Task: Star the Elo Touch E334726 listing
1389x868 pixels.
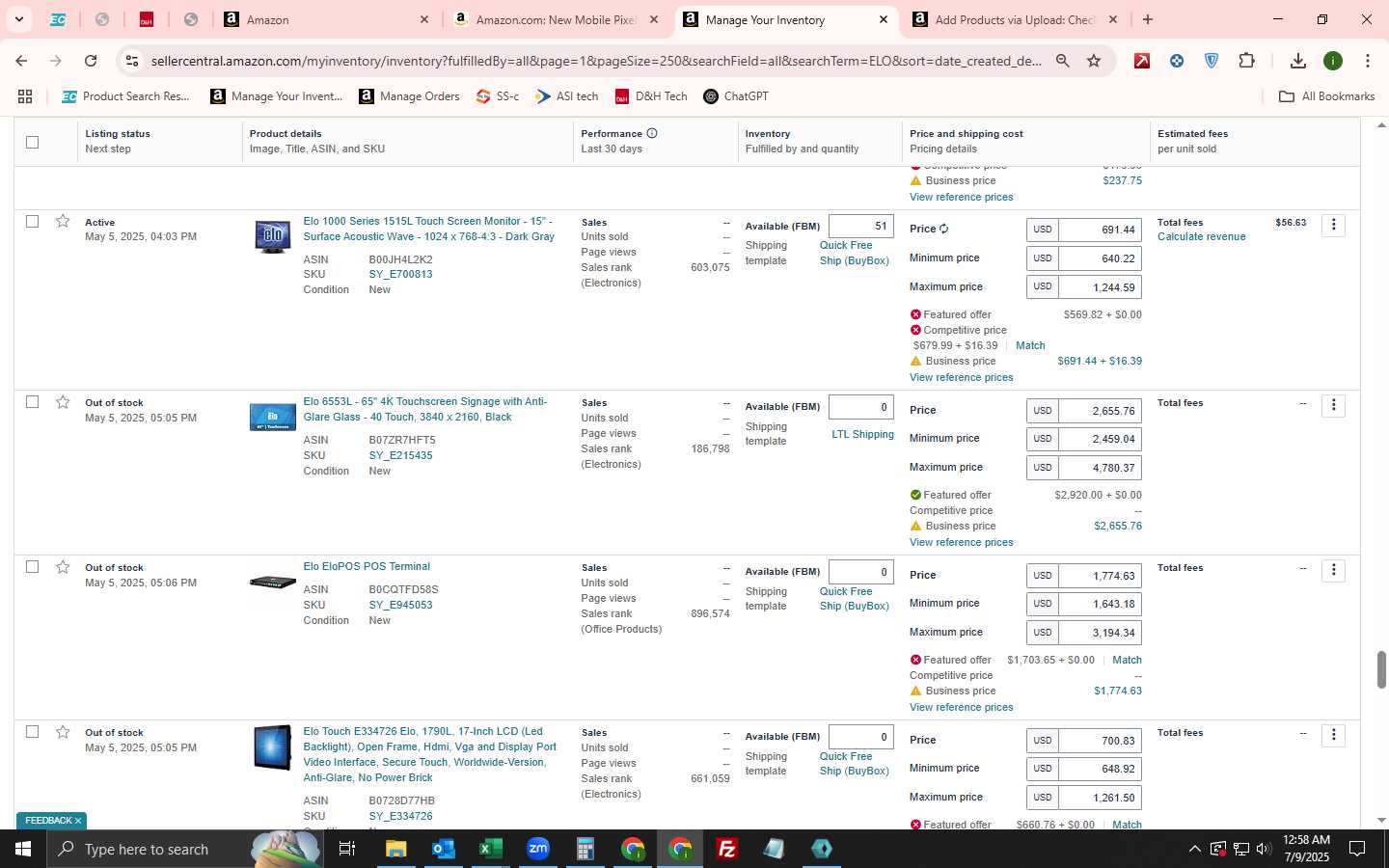Action: tap(63, 732)
